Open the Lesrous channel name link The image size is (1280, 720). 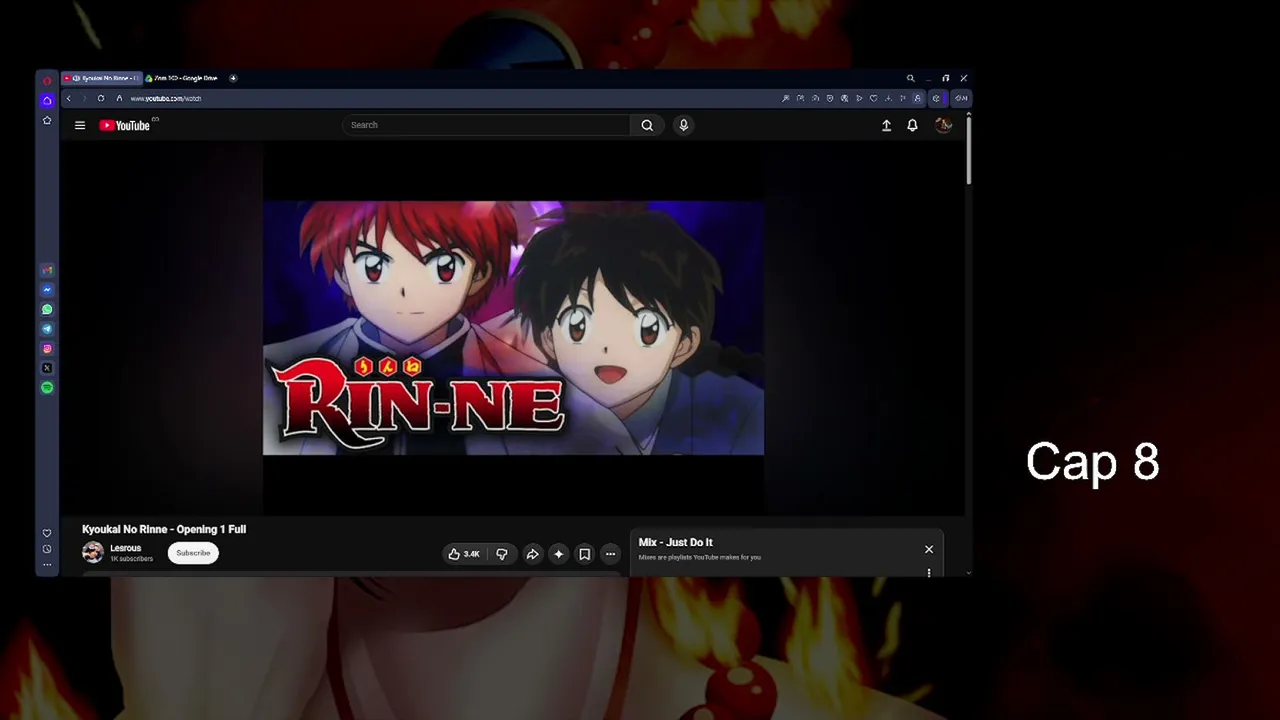point(126,548)
